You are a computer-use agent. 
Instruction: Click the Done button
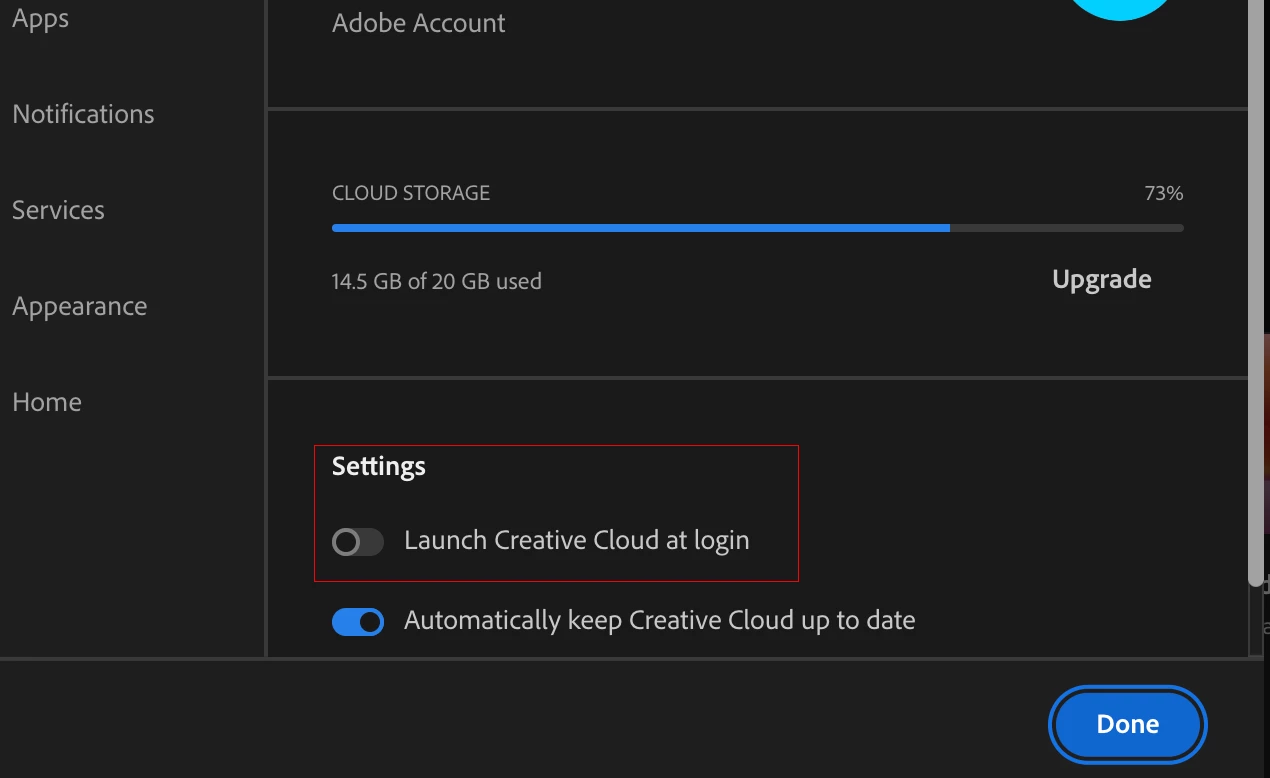click(x=1127, y=724)
